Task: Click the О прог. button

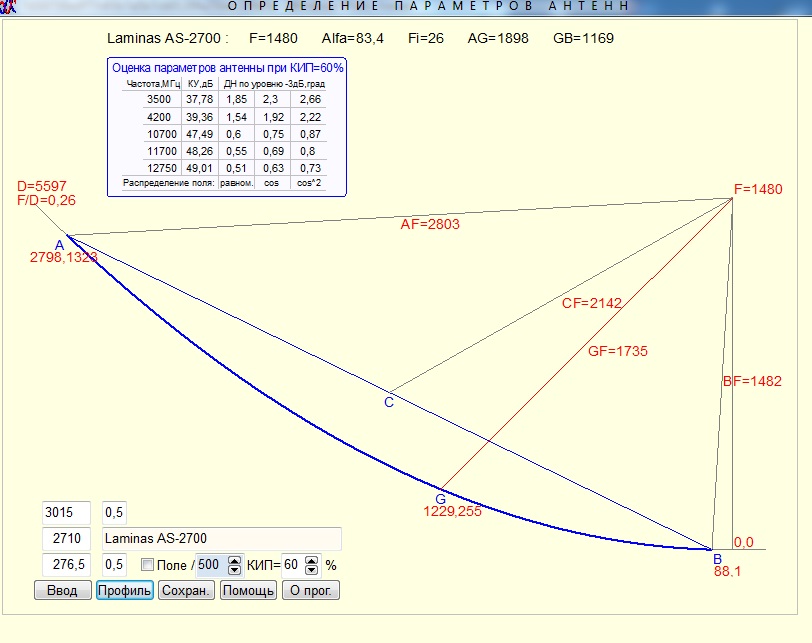Action: pos(311,590)
